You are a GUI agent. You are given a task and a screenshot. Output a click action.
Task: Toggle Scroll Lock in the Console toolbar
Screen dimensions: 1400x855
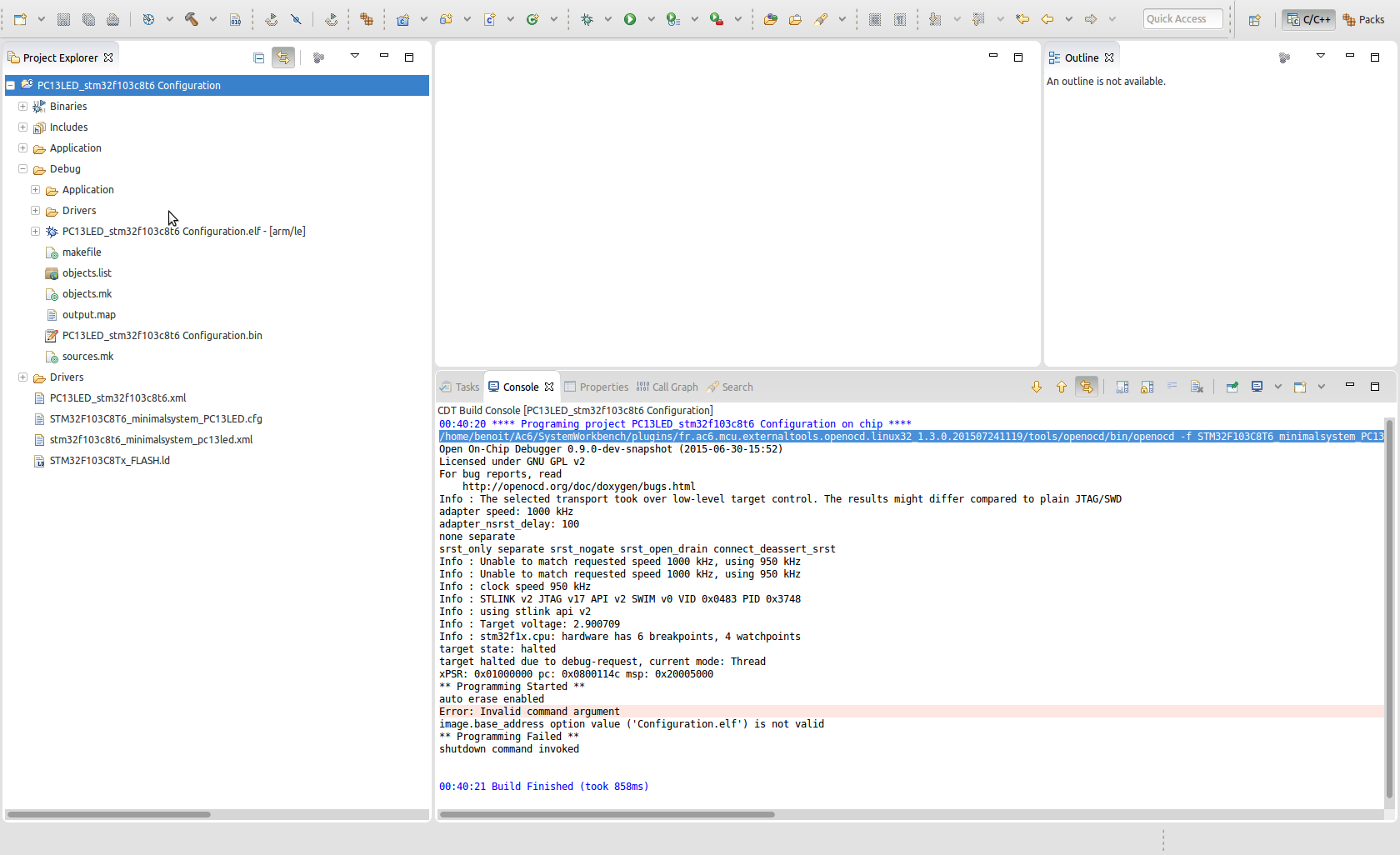point(1147,387)
